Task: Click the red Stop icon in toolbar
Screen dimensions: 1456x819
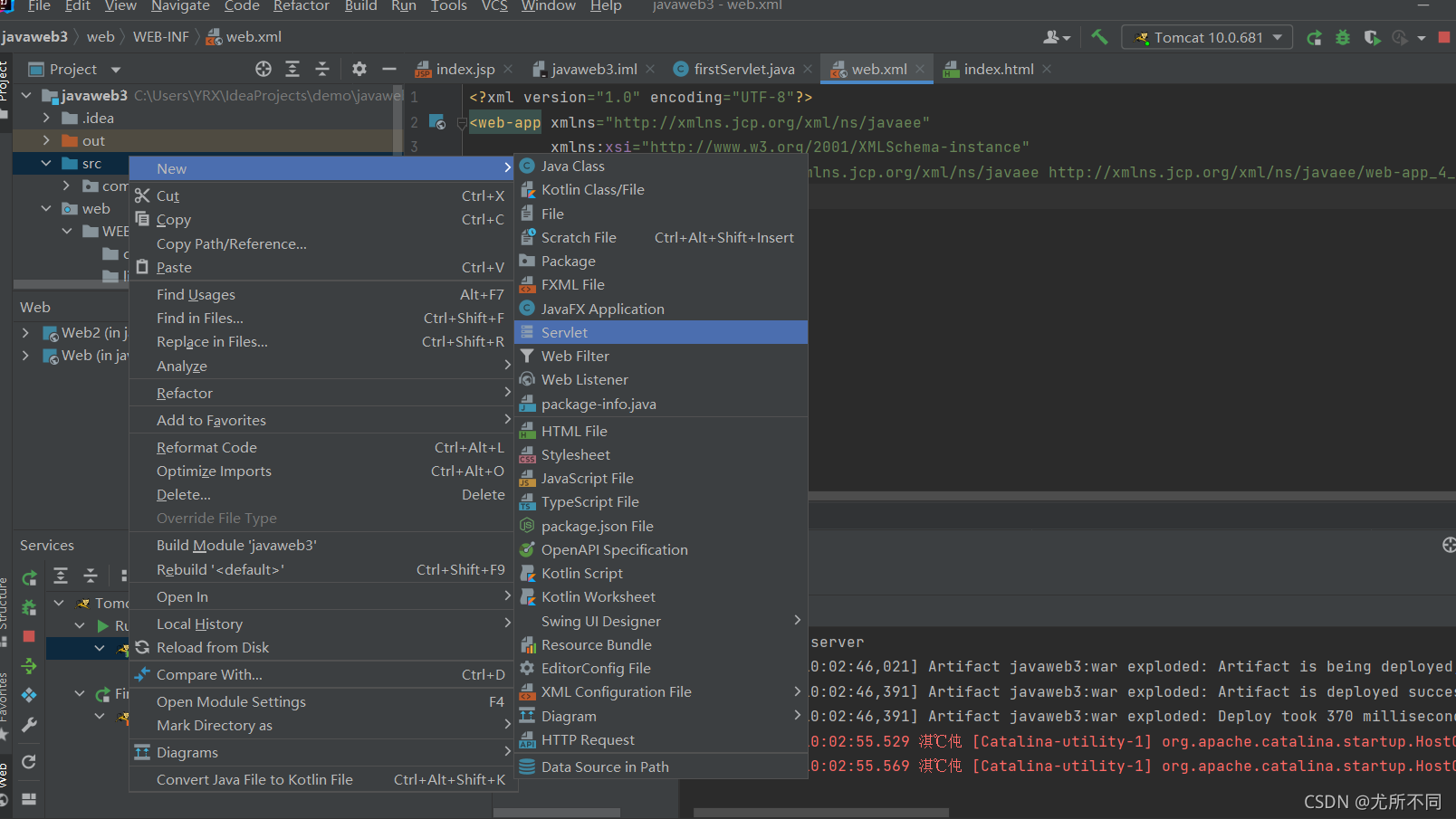Action: coord(1444,37)
